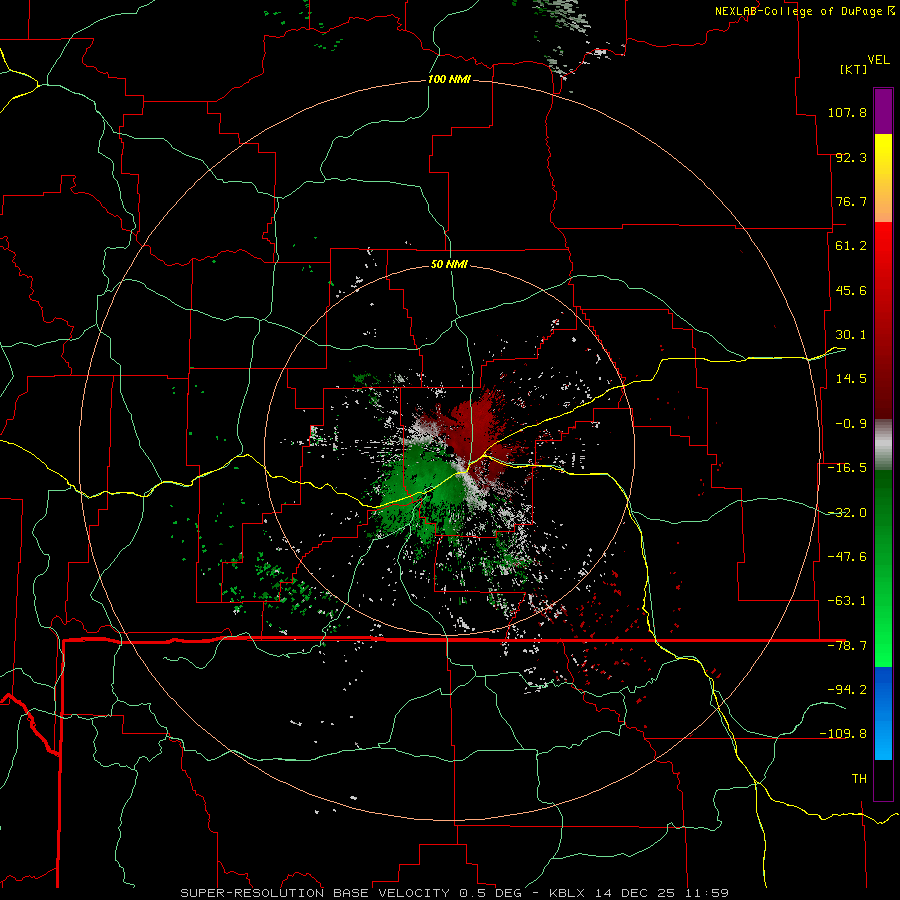Click the 76.7 velocity scale value
This screenshot has height=900, width=900.
pos(851,201)
